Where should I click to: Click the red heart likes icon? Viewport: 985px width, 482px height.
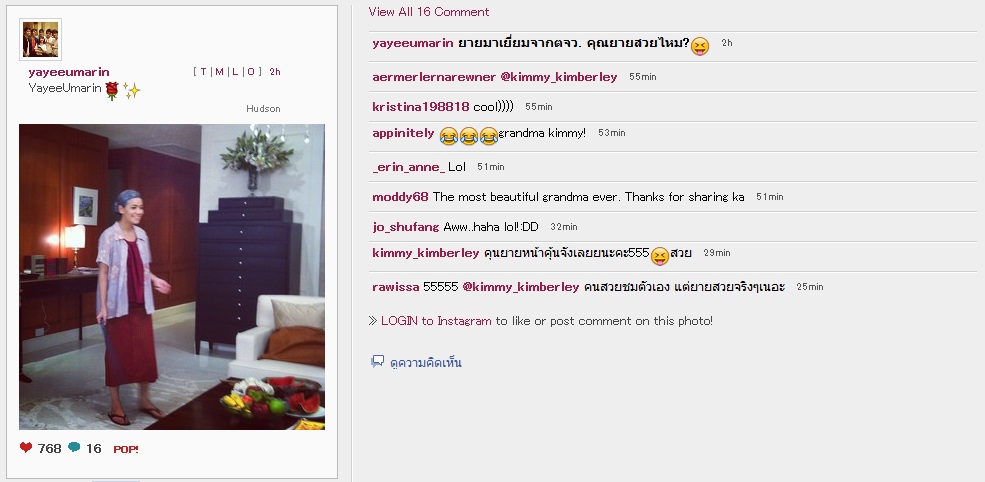pyautogui.click(x=26, y=447)
